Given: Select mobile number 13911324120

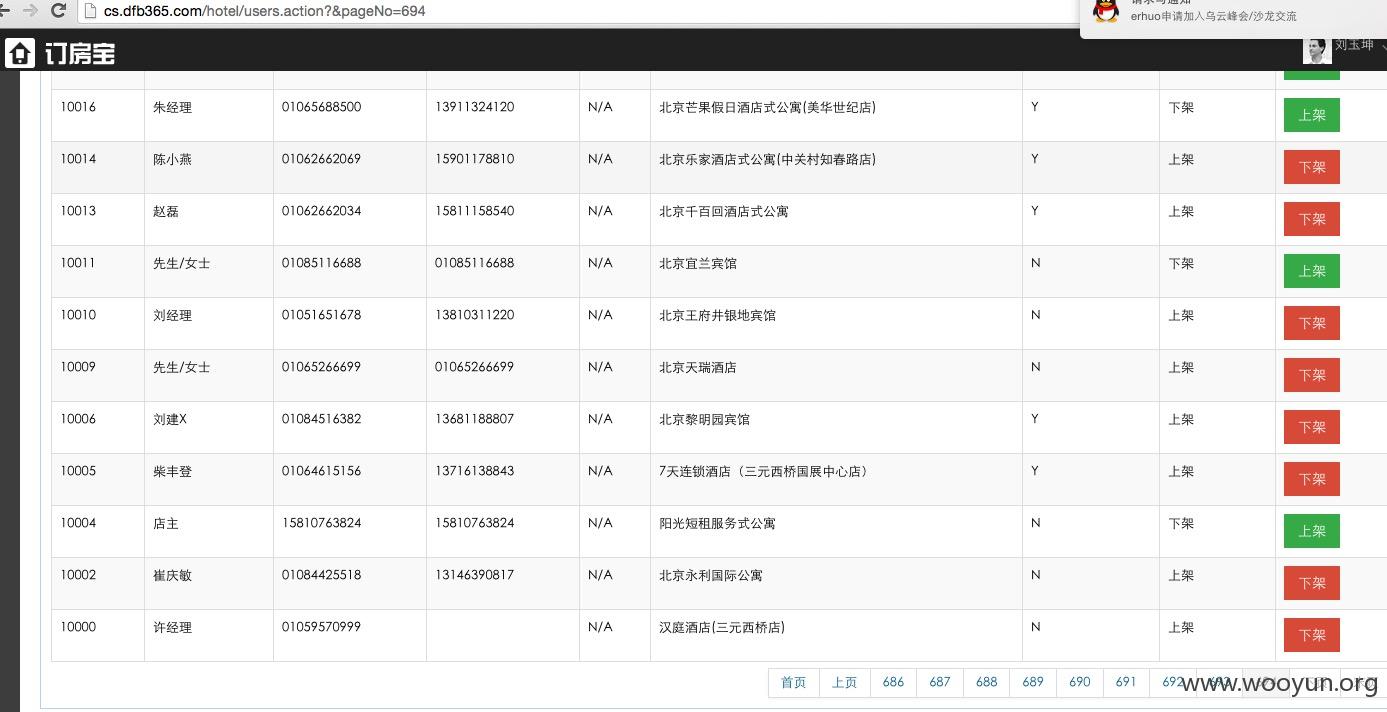Looking at the screenshot, I should point(474,107).
